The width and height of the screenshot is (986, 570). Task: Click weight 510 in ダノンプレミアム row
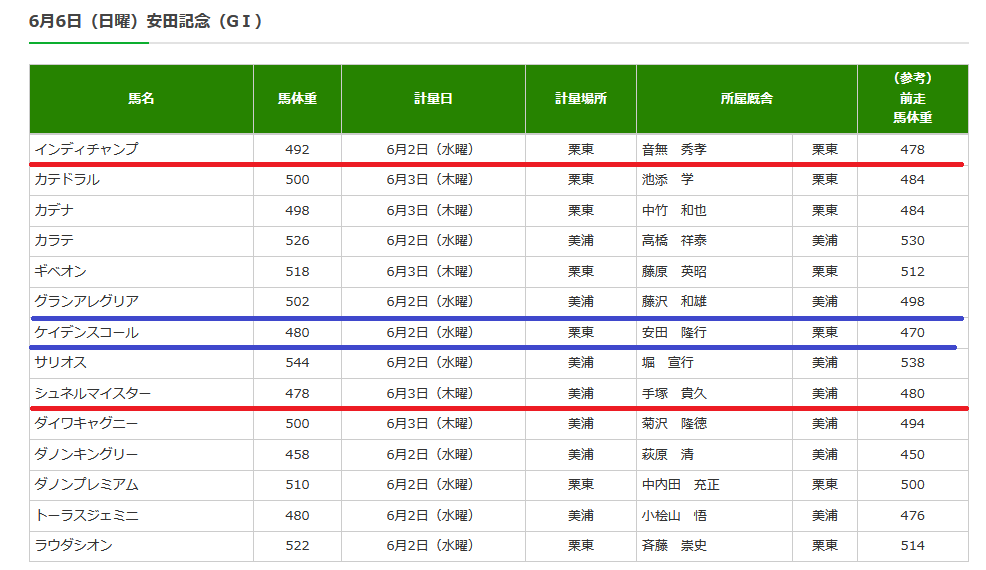pos(297,485)
